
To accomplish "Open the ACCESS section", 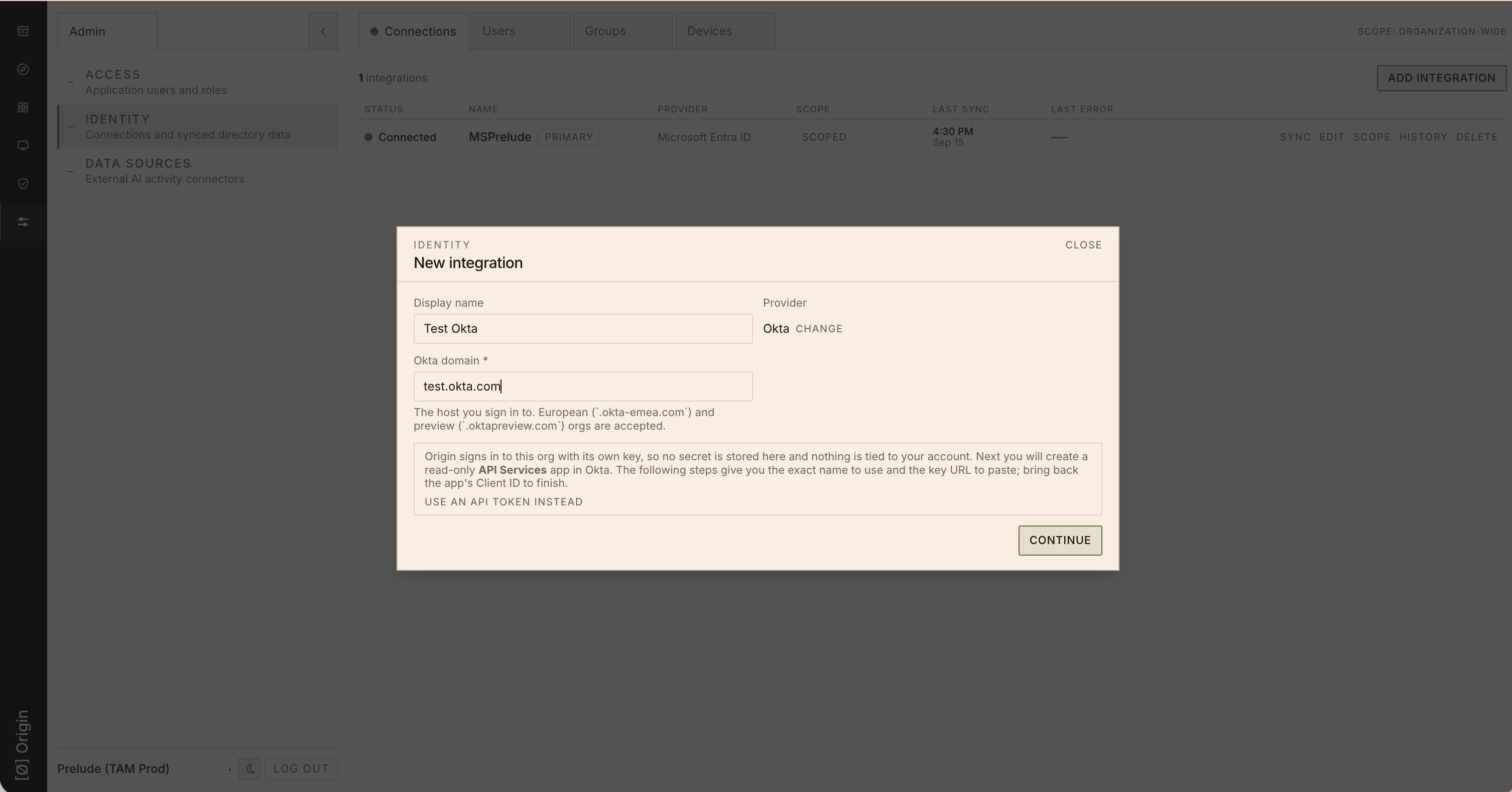I will click(198, 82).
